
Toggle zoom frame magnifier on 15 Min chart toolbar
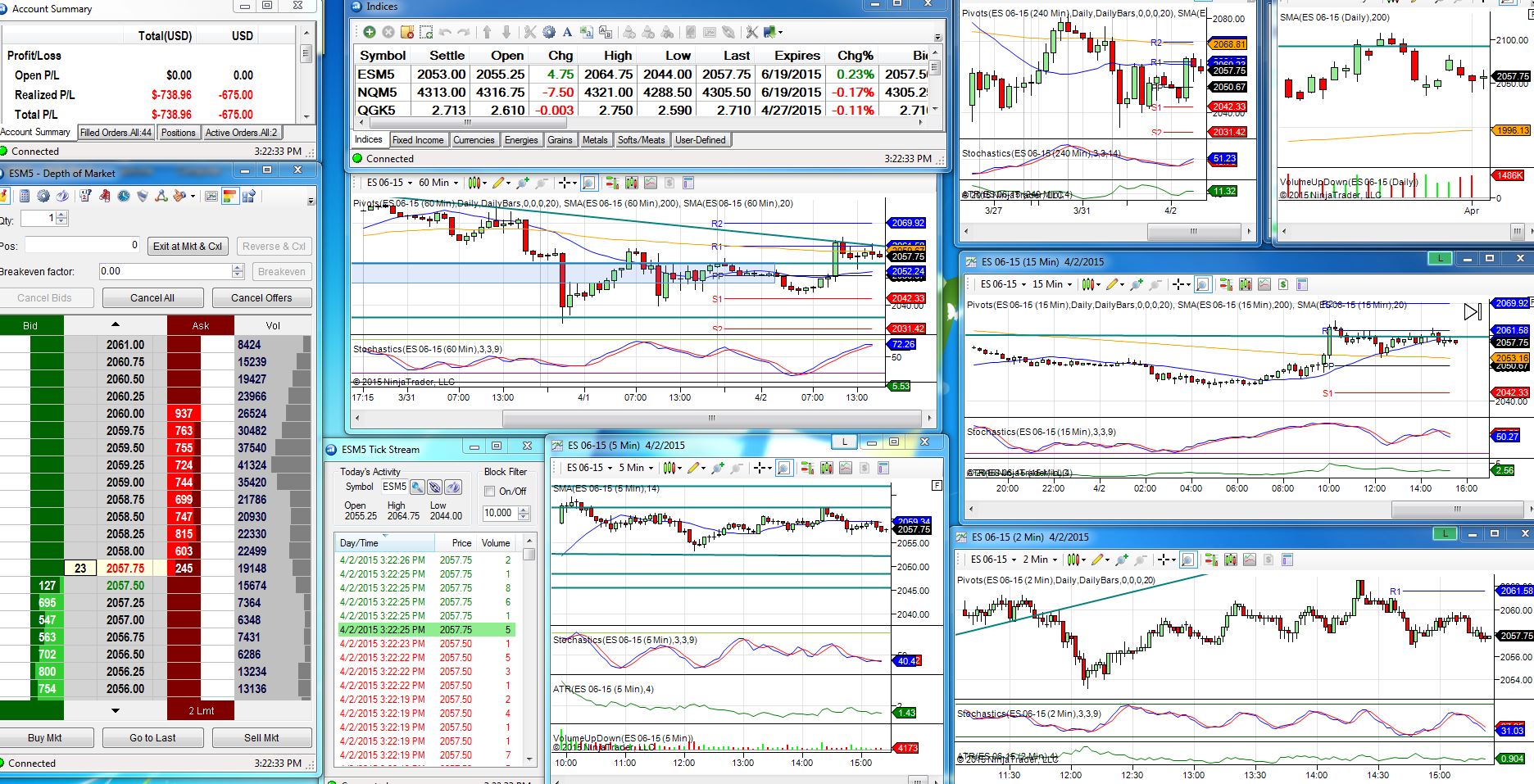1202,284
